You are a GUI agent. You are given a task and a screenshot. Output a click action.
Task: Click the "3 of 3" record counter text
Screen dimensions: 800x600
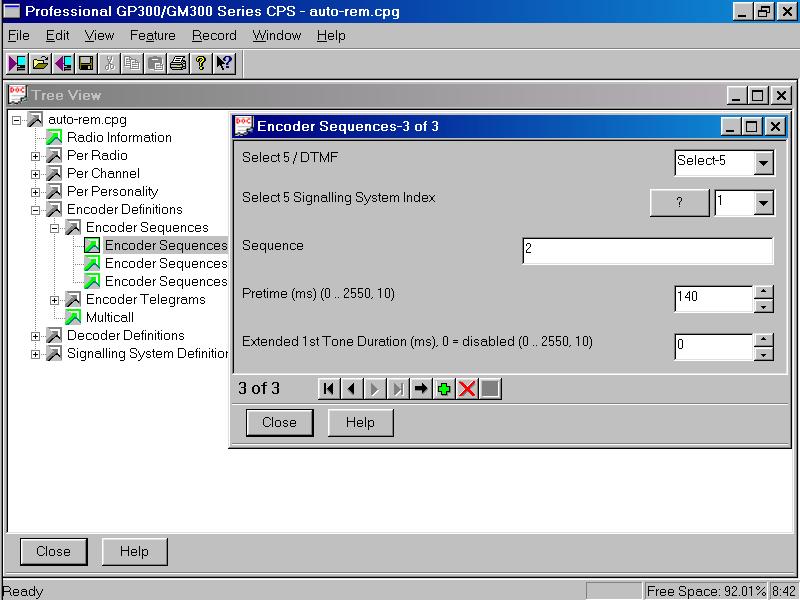[x=259, y=389]
